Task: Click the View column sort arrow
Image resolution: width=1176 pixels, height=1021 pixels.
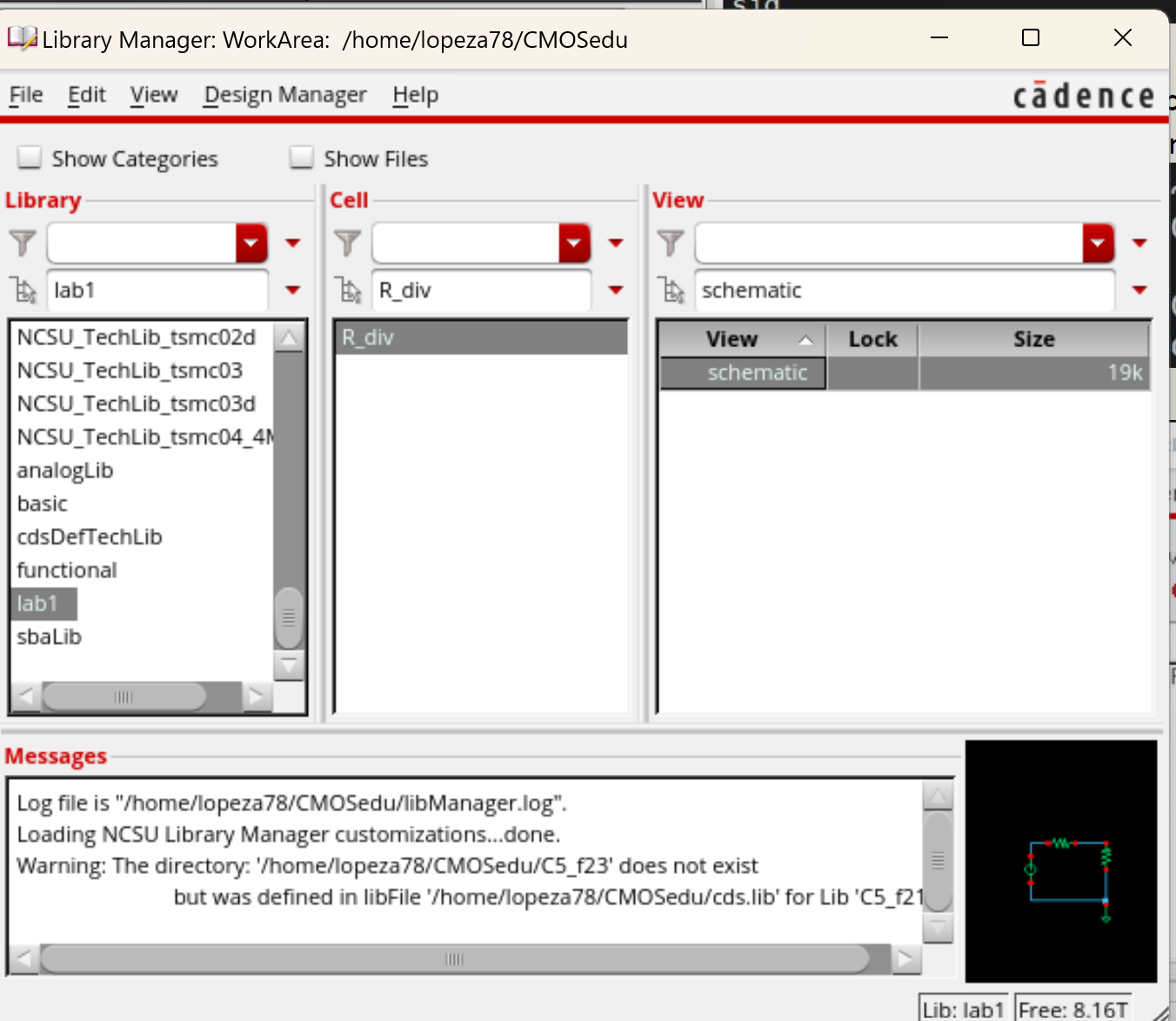Action: [805, 340]
